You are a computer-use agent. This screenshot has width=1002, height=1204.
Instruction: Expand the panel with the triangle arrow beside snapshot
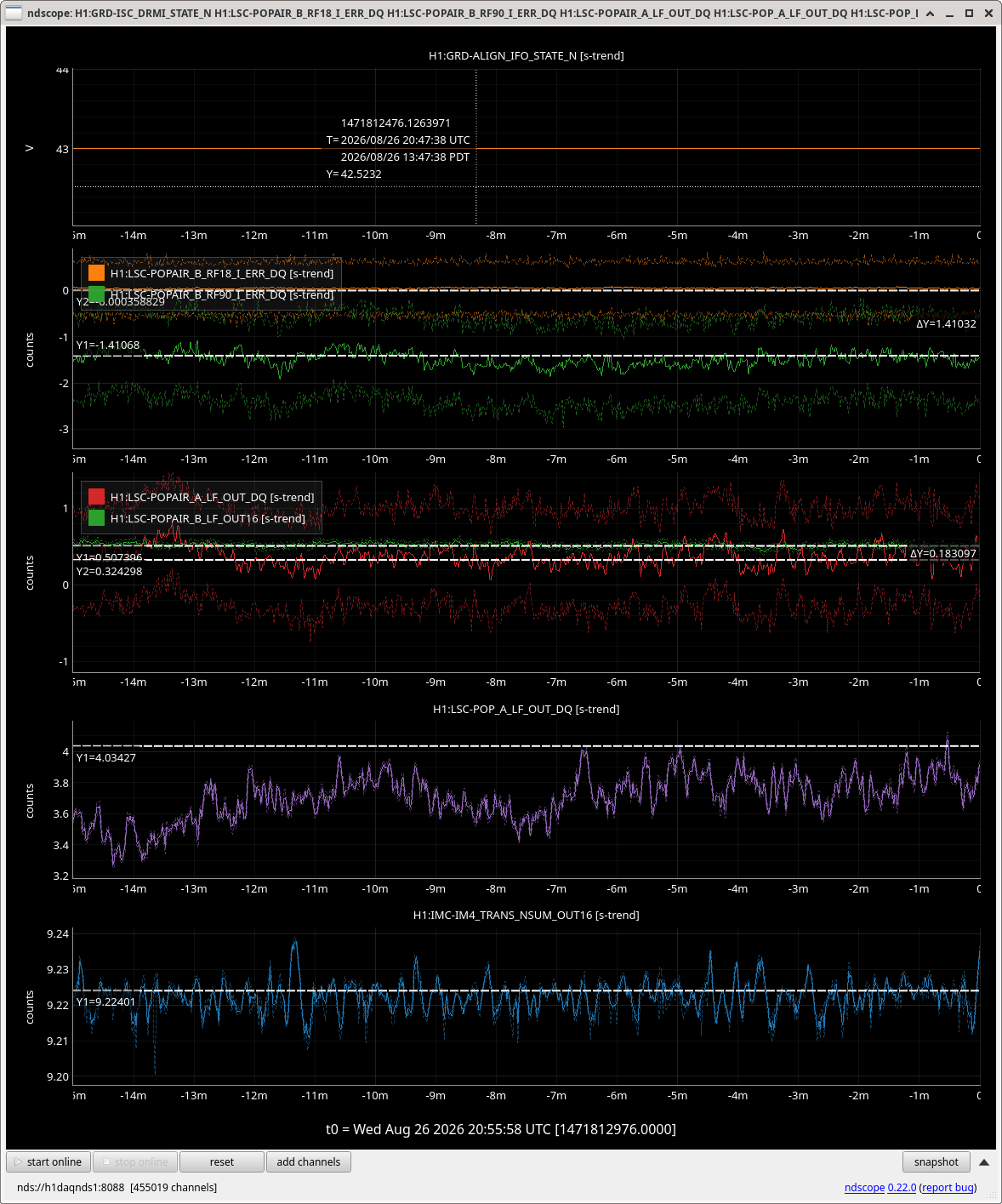pos(984,1162)
